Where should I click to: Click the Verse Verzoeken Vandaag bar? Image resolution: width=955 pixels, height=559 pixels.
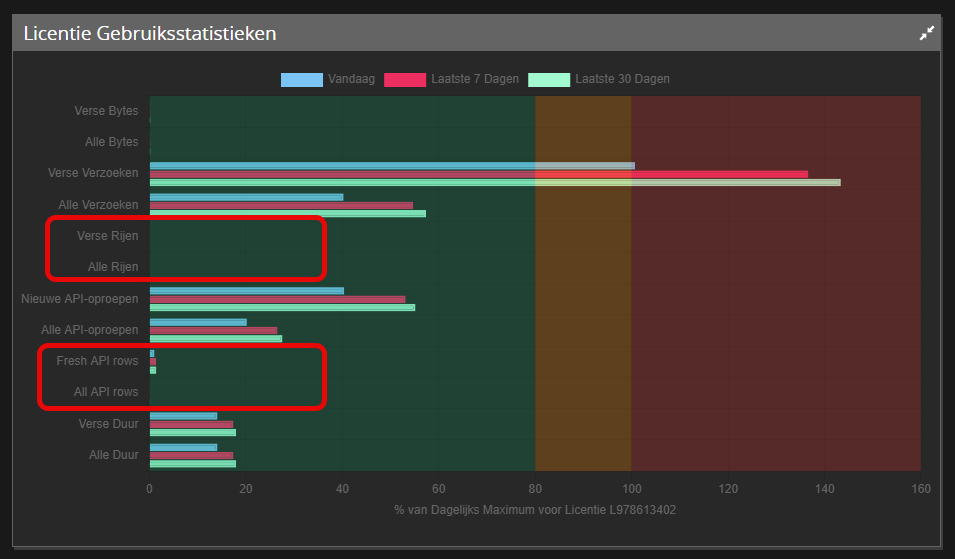392,165
